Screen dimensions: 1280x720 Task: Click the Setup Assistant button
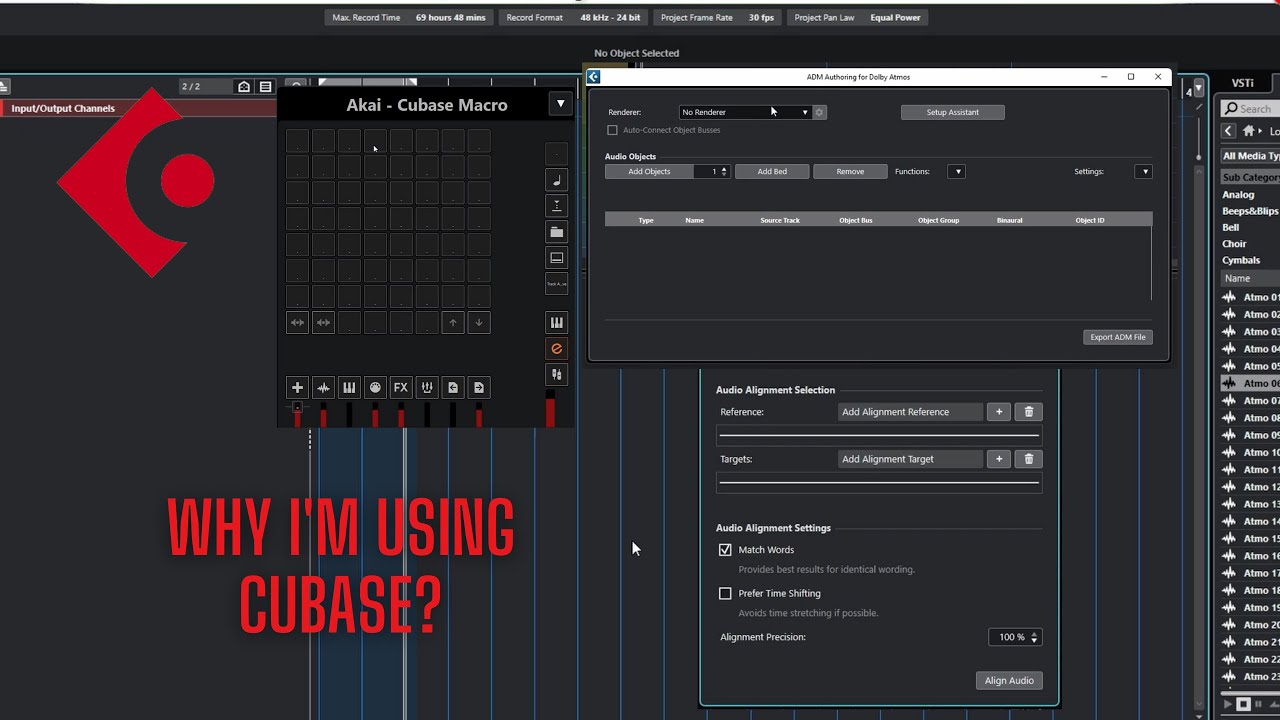(952, 112)
